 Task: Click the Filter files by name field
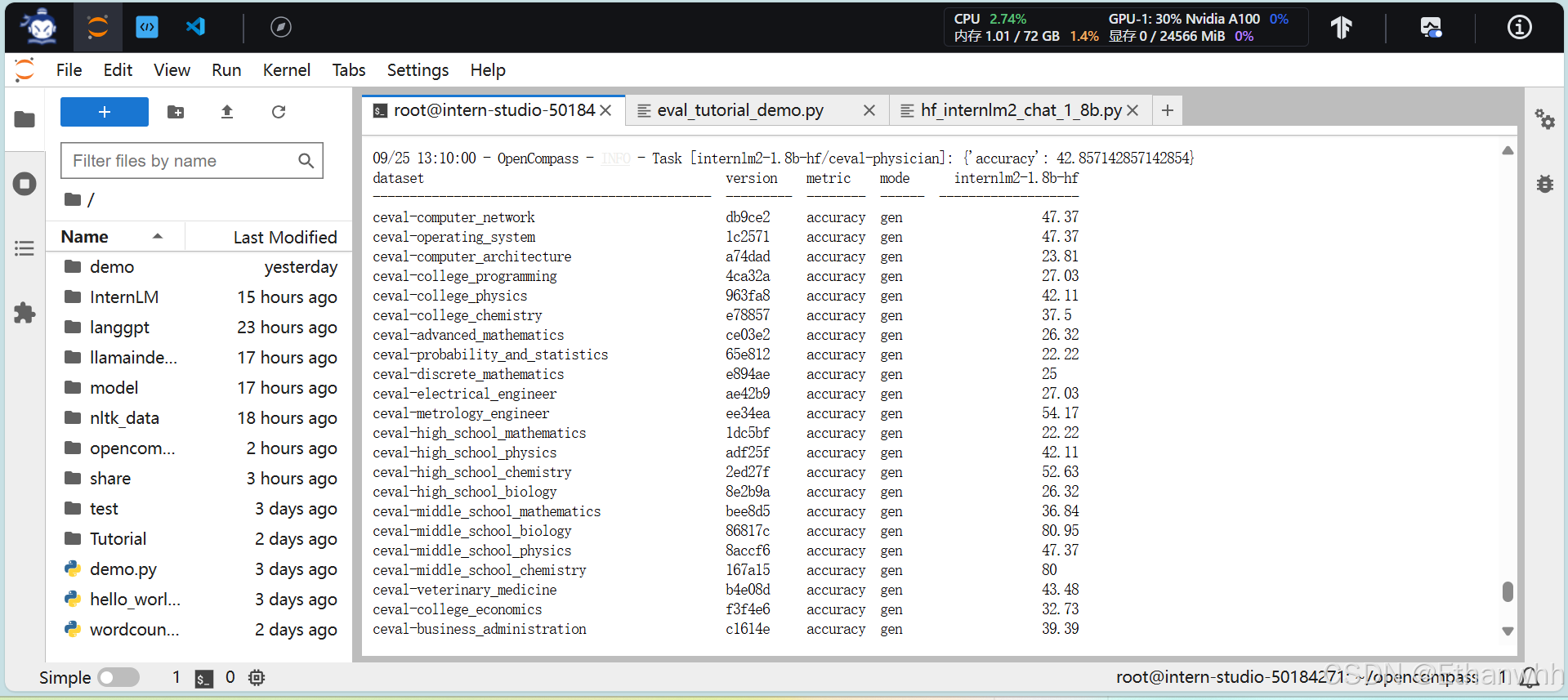click(x=192, y=161)
